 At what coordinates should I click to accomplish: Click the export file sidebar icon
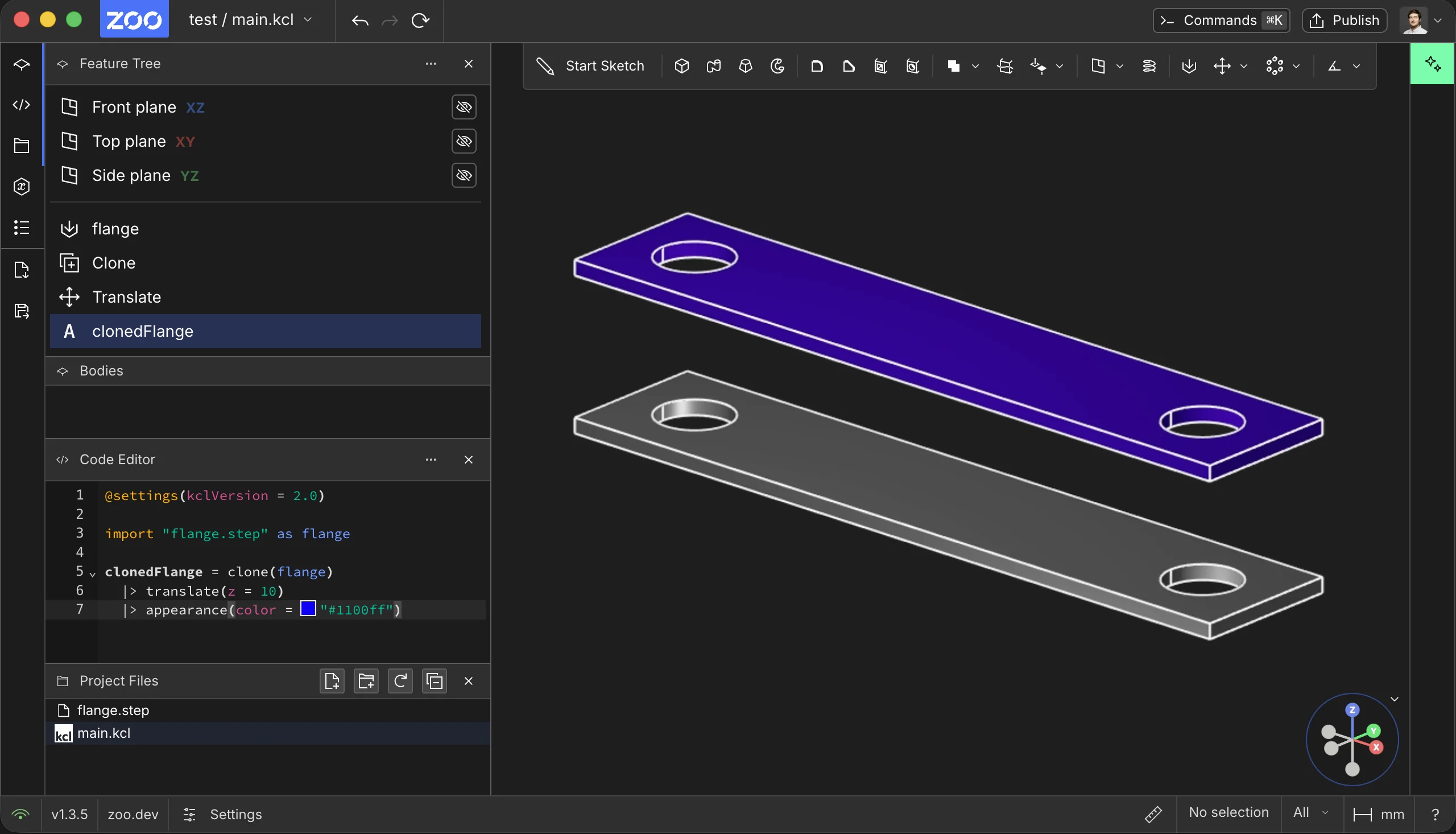(22, 270)
